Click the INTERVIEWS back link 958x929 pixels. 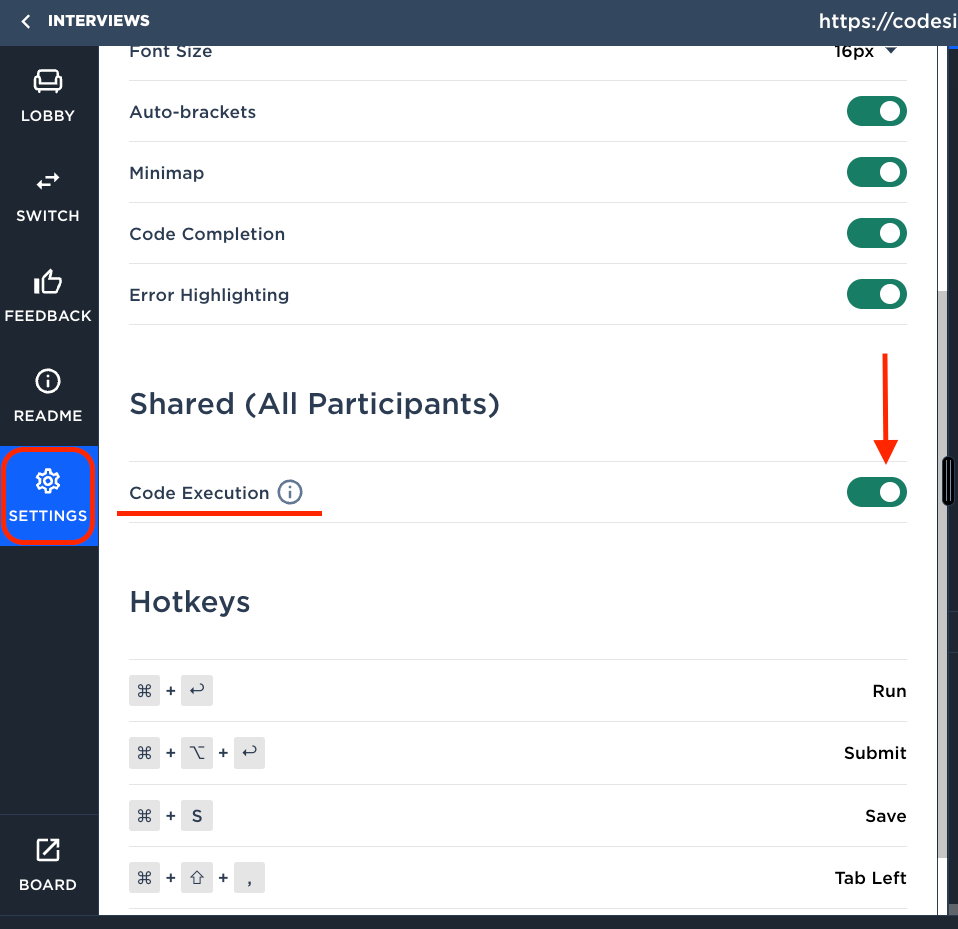[x=98, y=21]
